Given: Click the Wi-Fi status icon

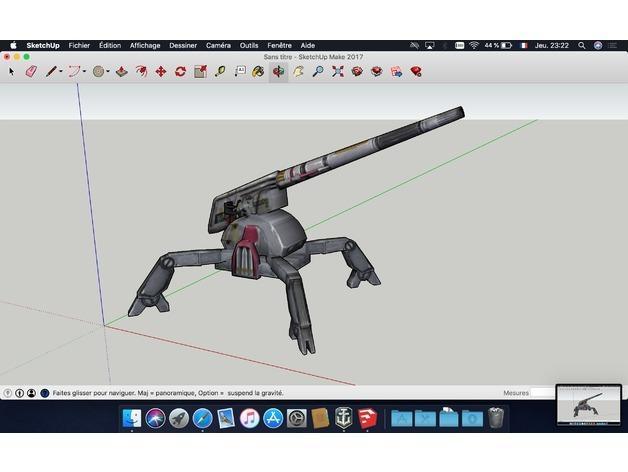Looking at the screenshot, I should coord(474,45).
